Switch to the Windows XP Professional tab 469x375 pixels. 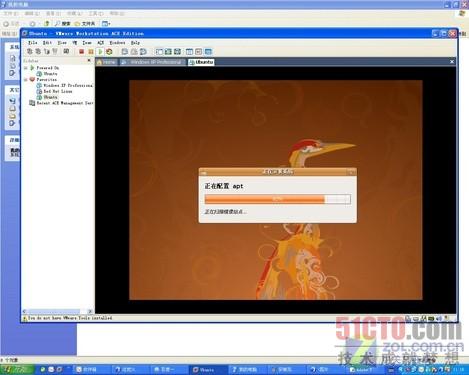coord(153,62)
